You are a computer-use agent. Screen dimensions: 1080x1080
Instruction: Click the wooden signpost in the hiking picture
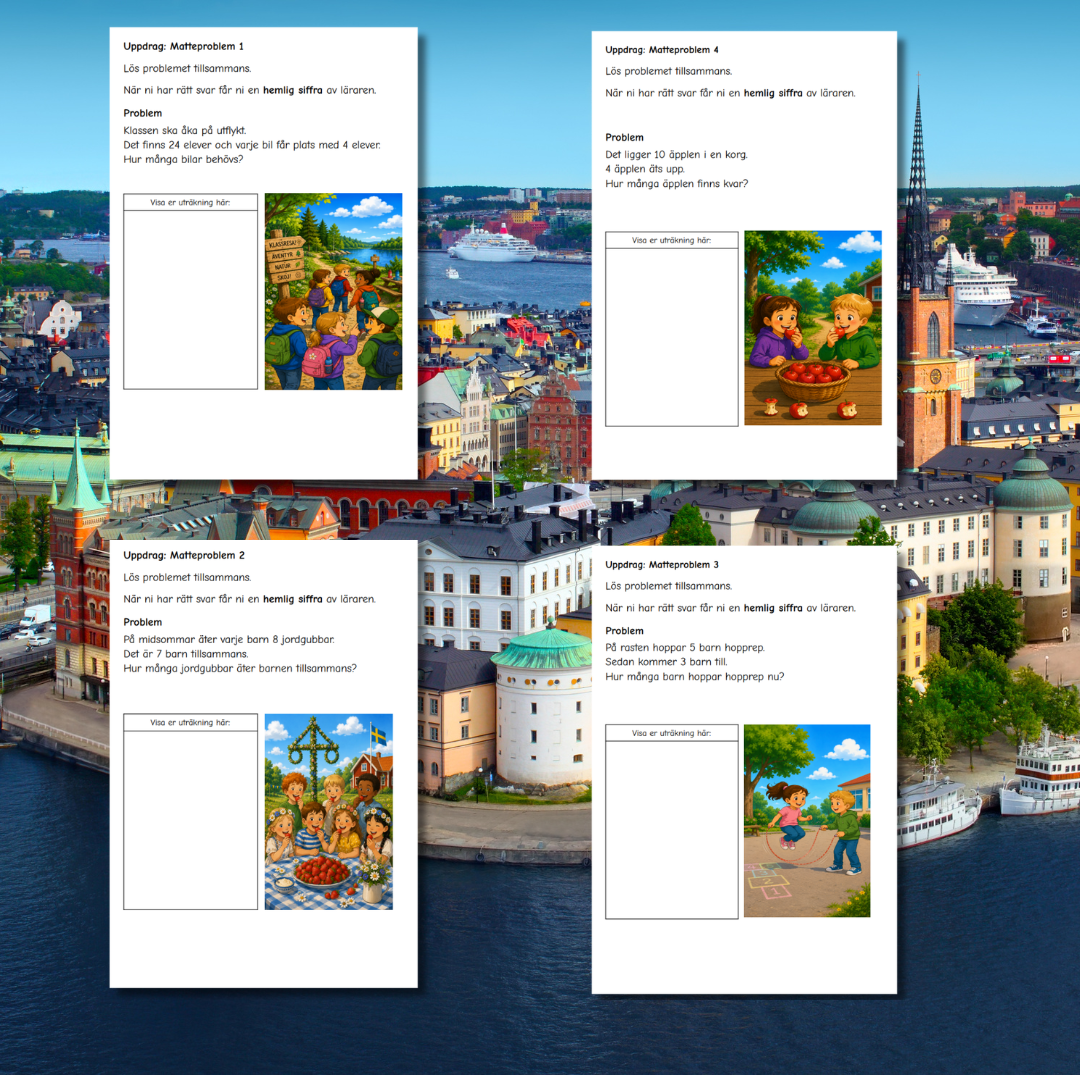[x=285, y=262]
